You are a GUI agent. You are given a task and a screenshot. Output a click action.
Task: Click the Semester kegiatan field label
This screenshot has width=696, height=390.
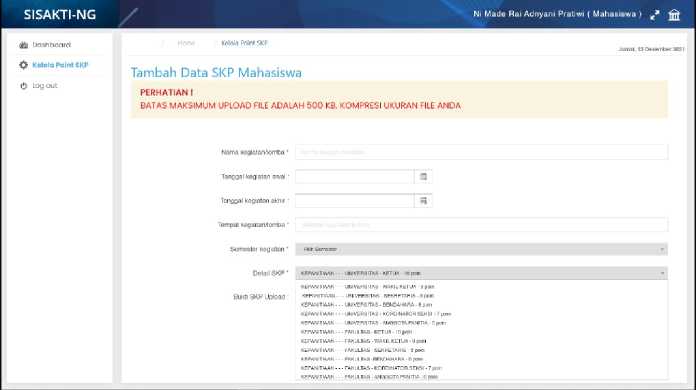click(x=259, y=249)
